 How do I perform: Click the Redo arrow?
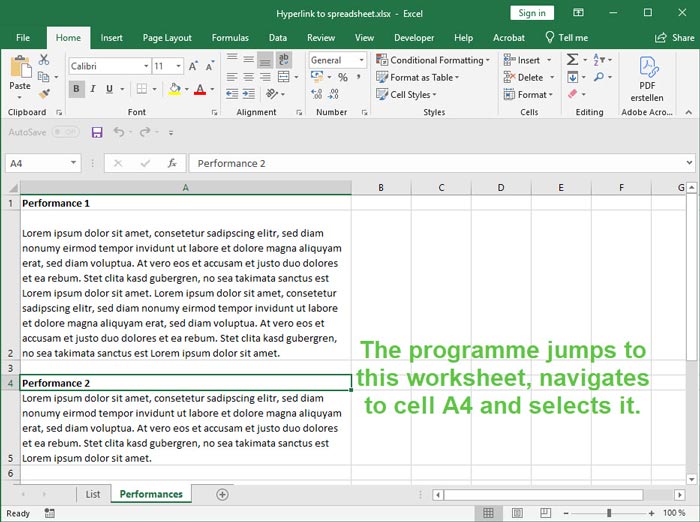(145, 132)
